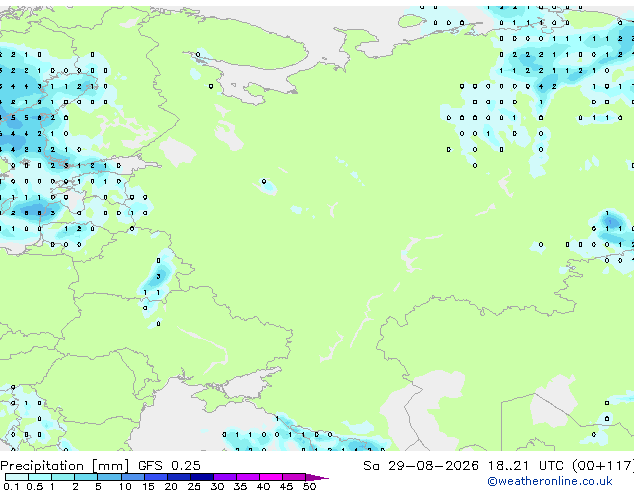The width and height of the screenshot is (634, 490).
Task: Click the legend label '45'
Action: (x=287, y=486)
